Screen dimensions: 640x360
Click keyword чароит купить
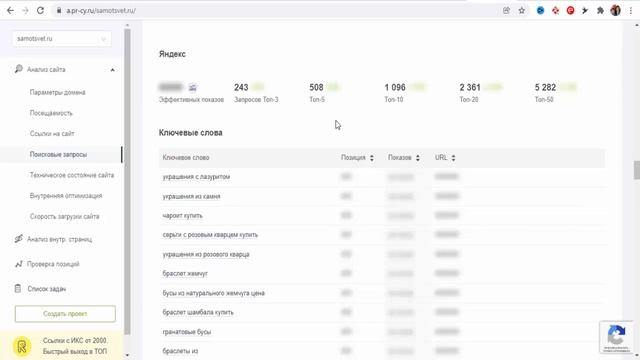(x=182, y=216)
